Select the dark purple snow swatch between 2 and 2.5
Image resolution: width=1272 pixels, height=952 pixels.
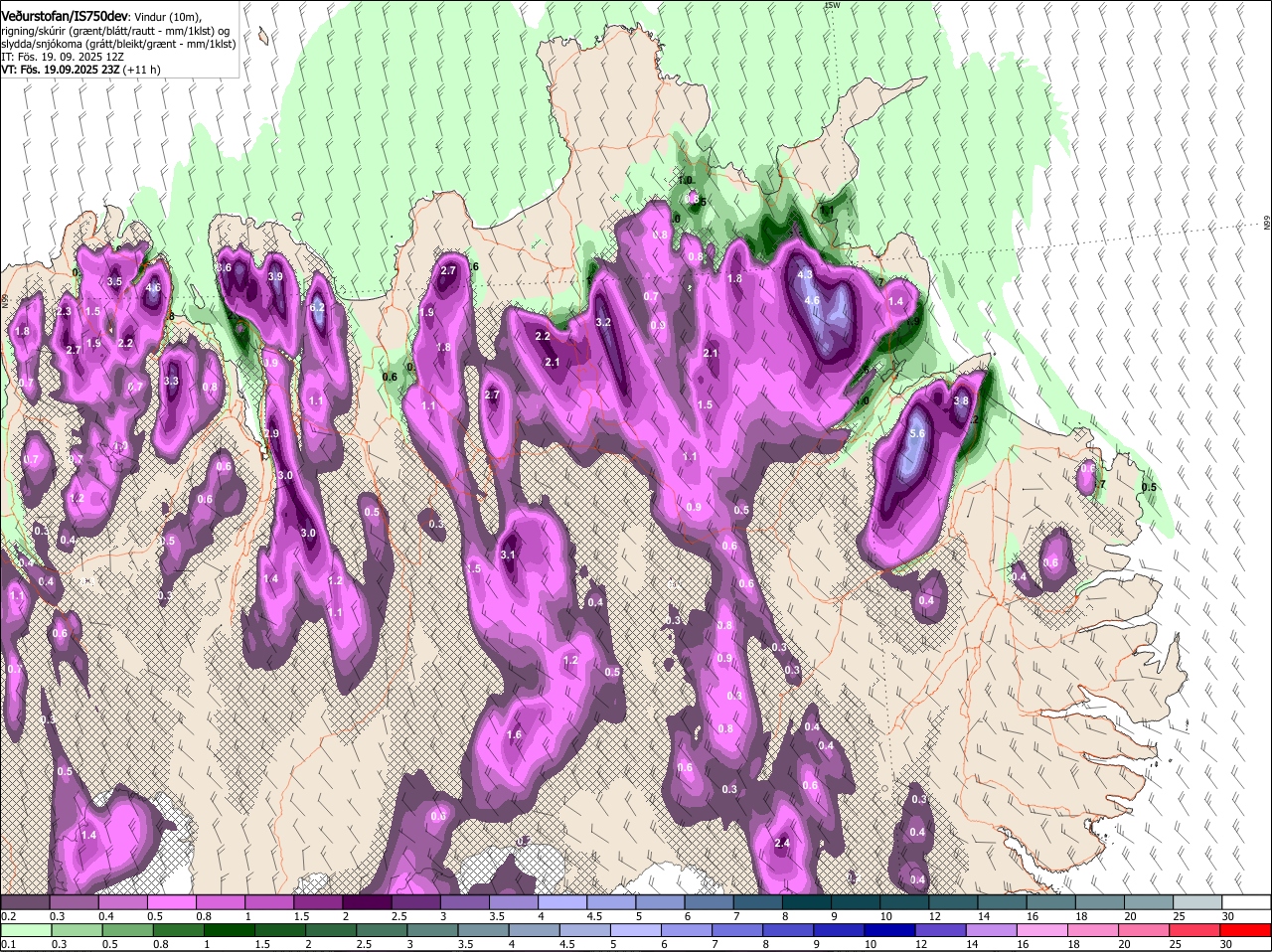coord(368,901)
